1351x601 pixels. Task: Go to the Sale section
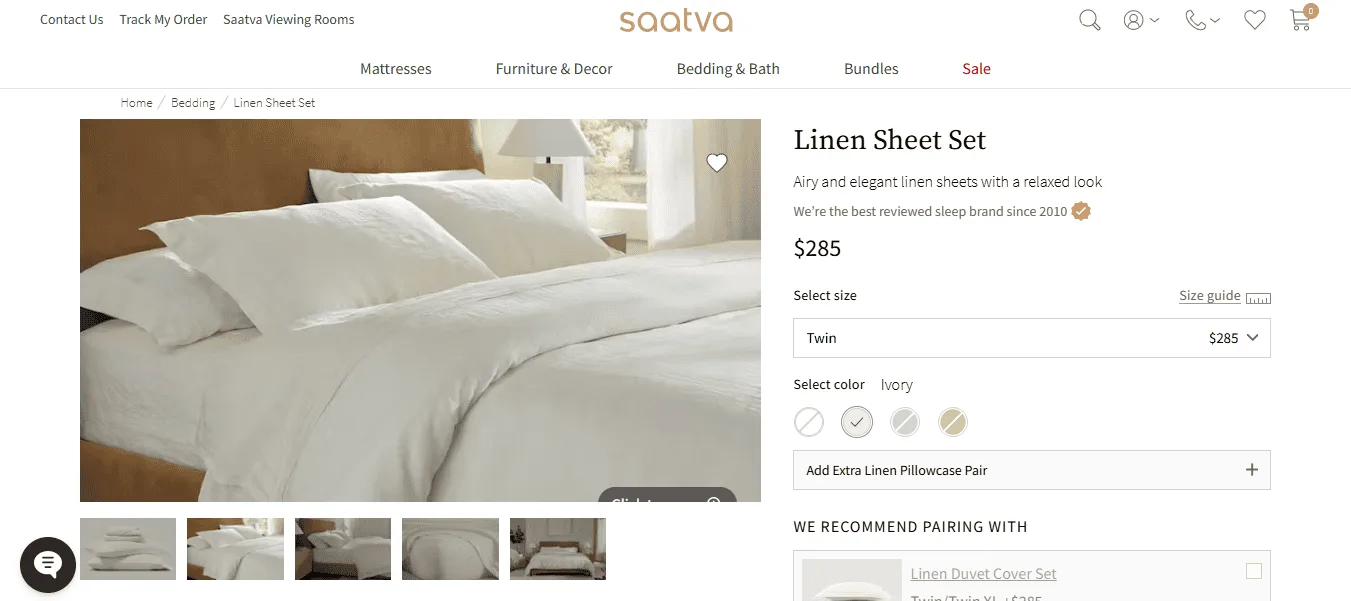tap(976, 69)
